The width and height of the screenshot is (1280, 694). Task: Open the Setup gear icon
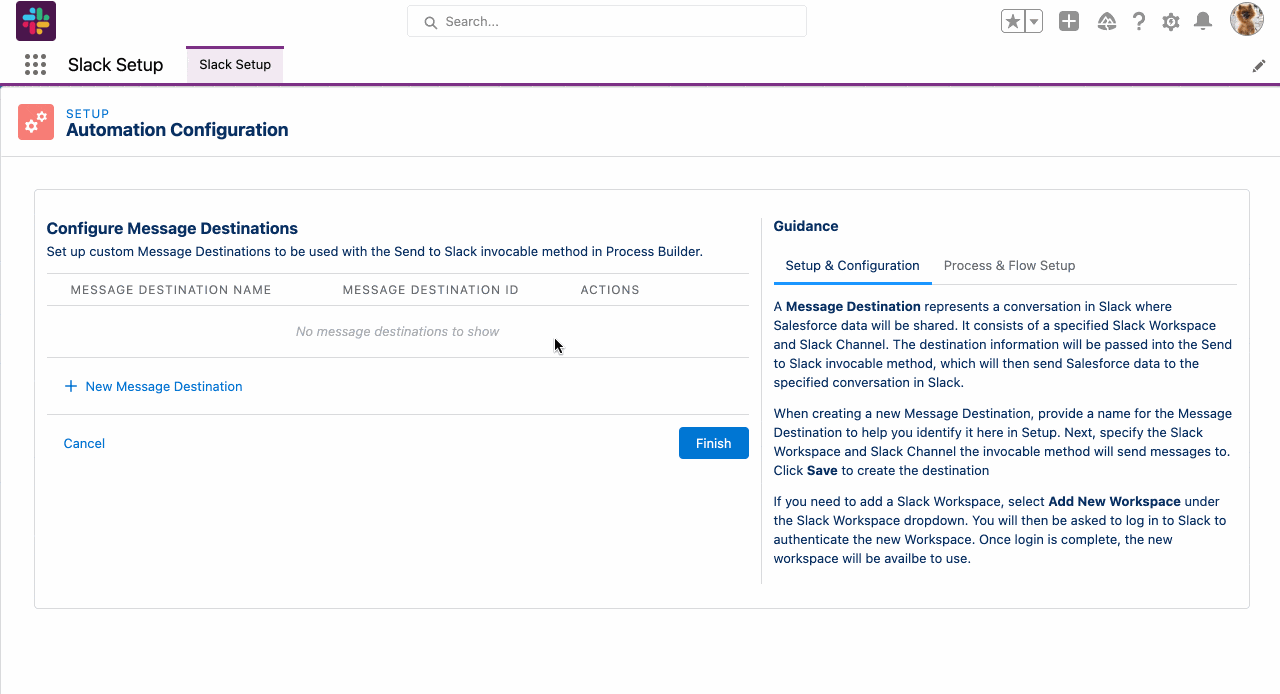(x=1171, y=21)
